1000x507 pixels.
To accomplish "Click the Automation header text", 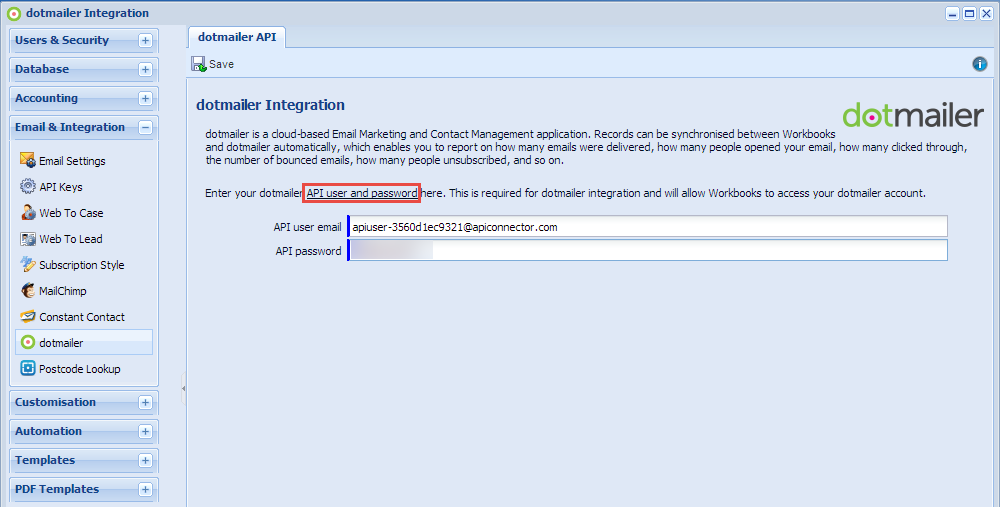I will coord(48,431).
